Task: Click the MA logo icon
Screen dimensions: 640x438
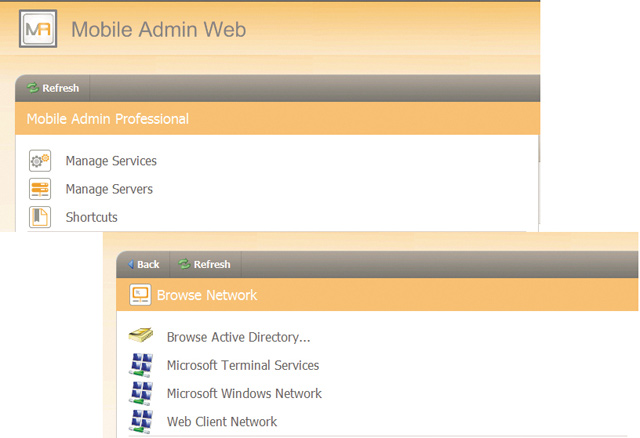Action: click(38, 29)
